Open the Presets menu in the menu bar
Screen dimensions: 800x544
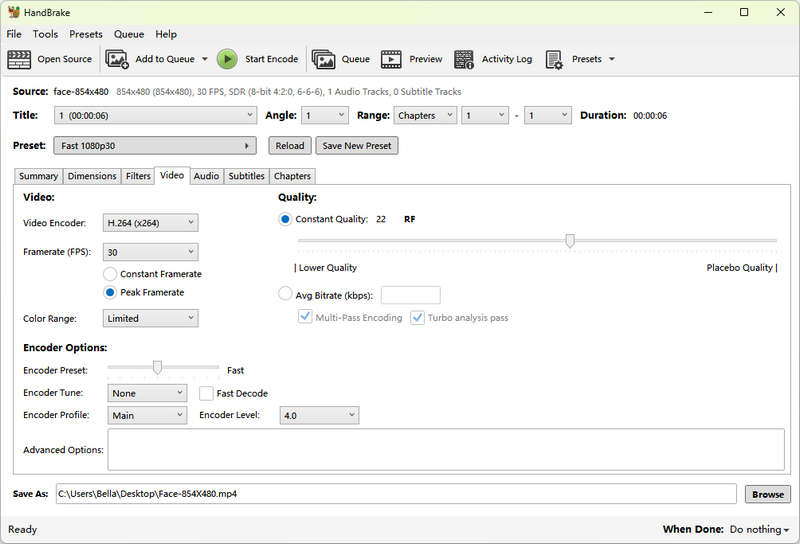tap(86, 34)
